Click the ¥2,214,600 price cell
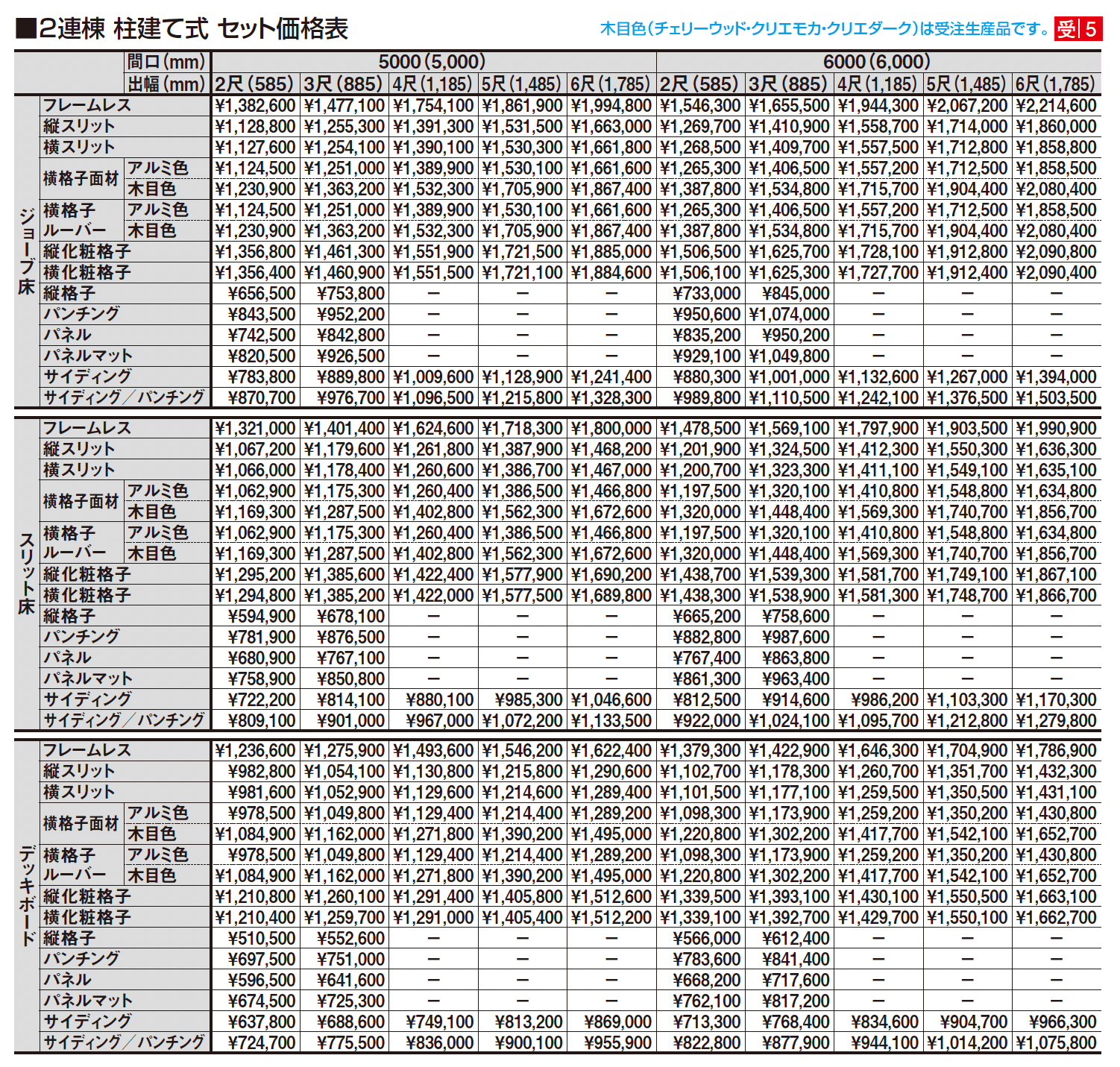Screen dimensions: 1120x1067 pos(1056,106)
